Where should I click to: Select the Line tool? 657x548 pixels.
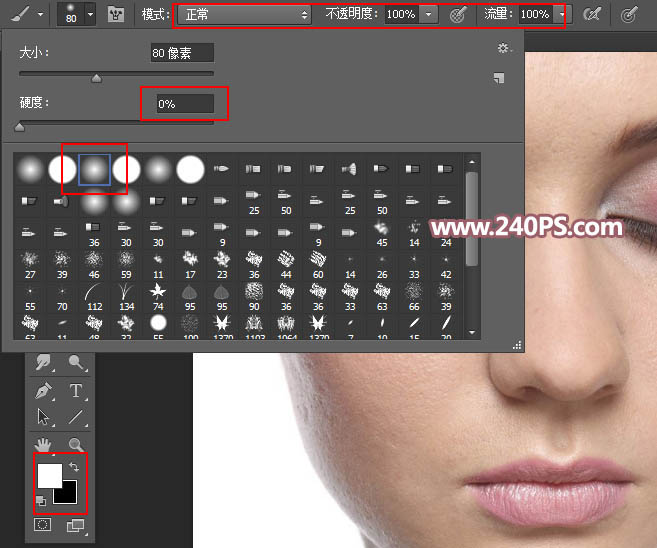click(x=75, y=417)
